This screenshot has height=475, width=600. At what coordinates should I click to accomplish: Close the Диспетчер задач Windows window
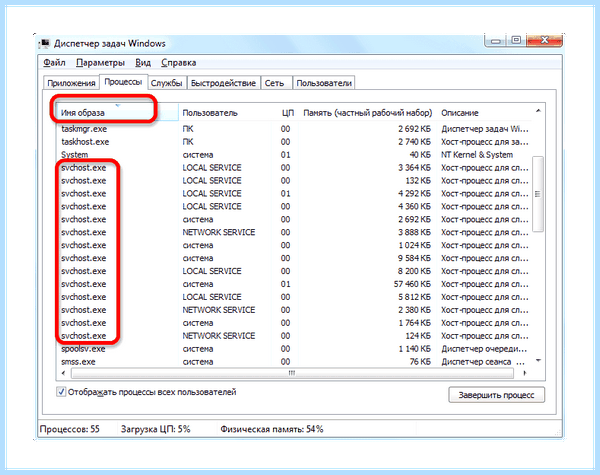545,41
